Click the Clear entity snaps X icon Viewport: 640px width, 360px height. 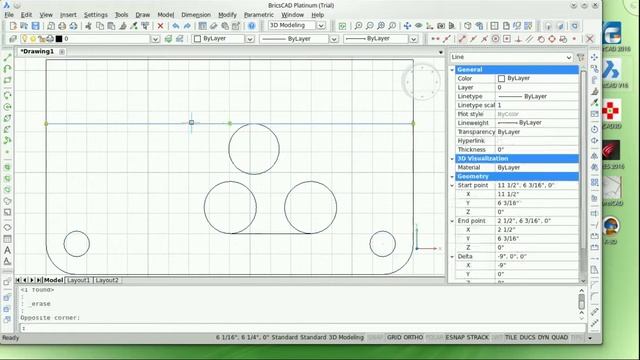point(589,39)
